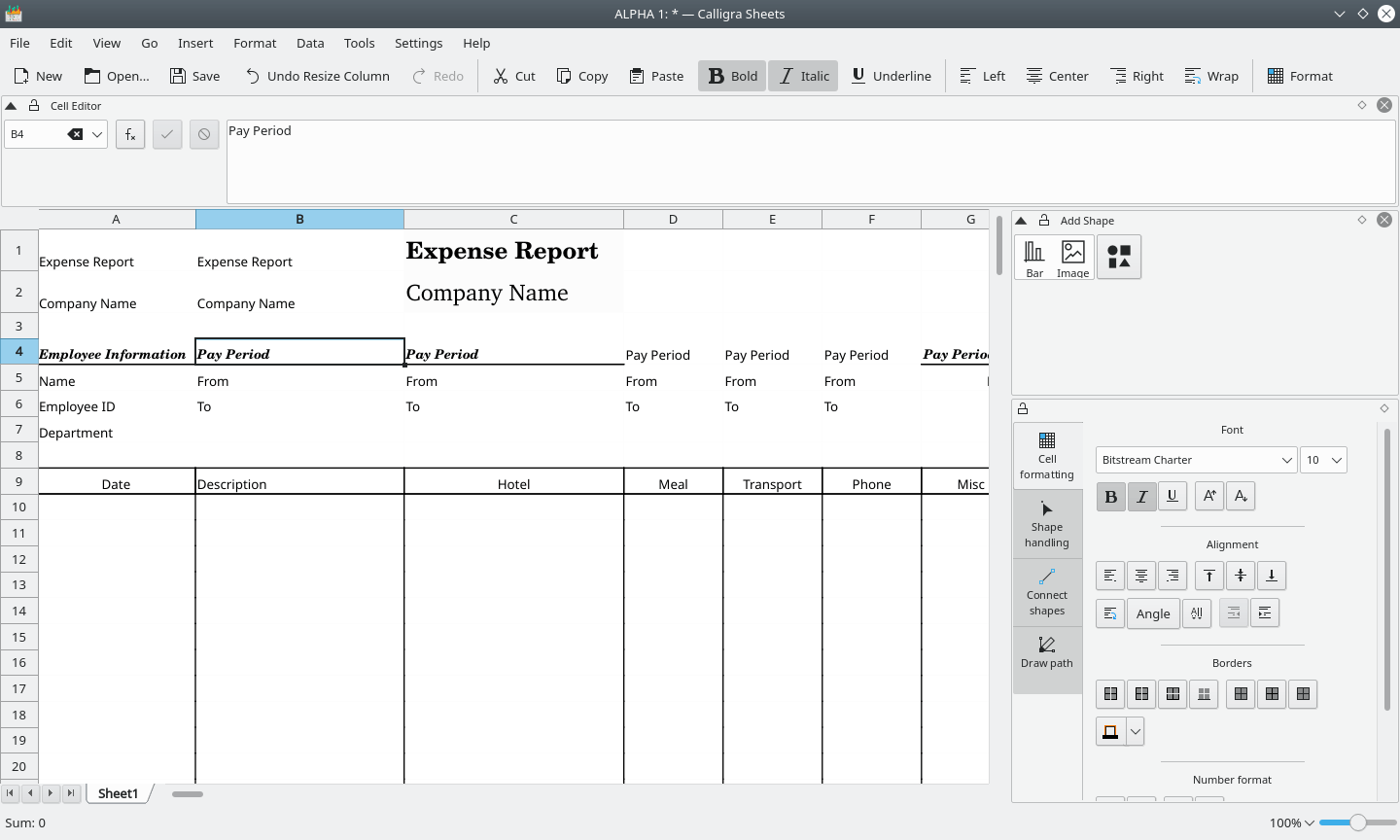1400x840 pixels.
Task: Click Undo Resize Column
Action: point(317,76)
